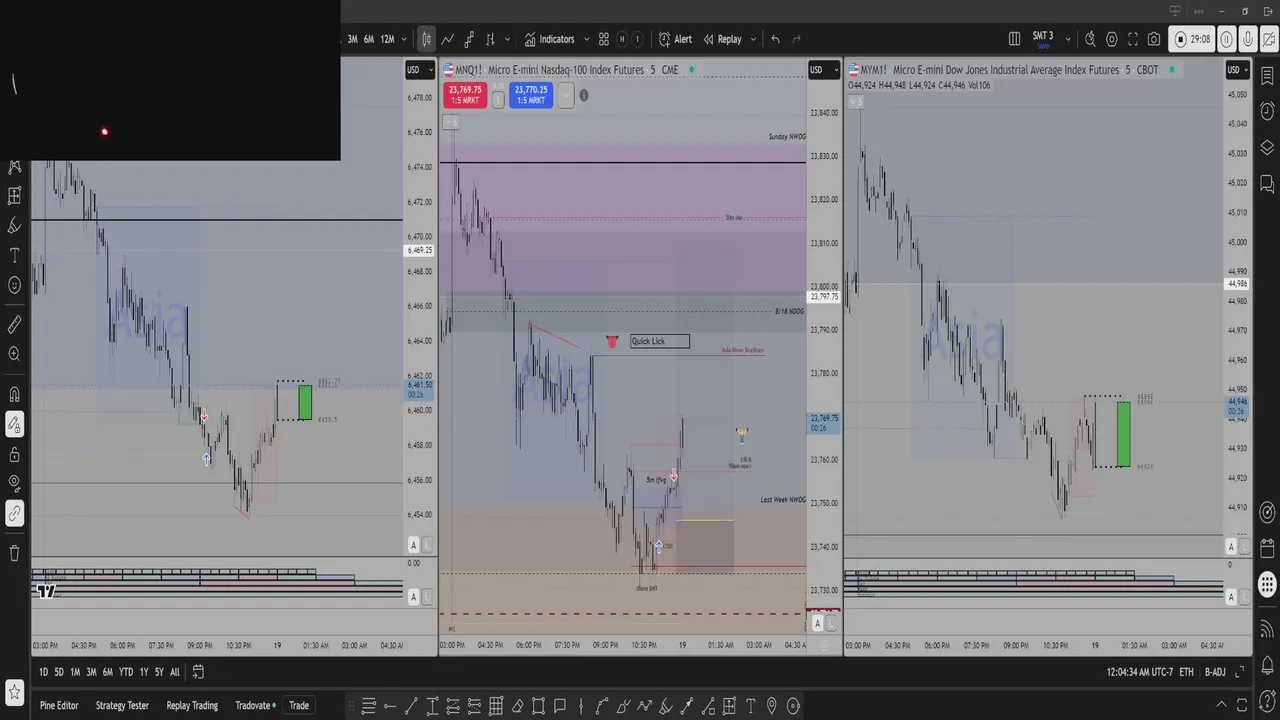
Task: Open indicator templates grid icon
Action: [x=604, y=39]
